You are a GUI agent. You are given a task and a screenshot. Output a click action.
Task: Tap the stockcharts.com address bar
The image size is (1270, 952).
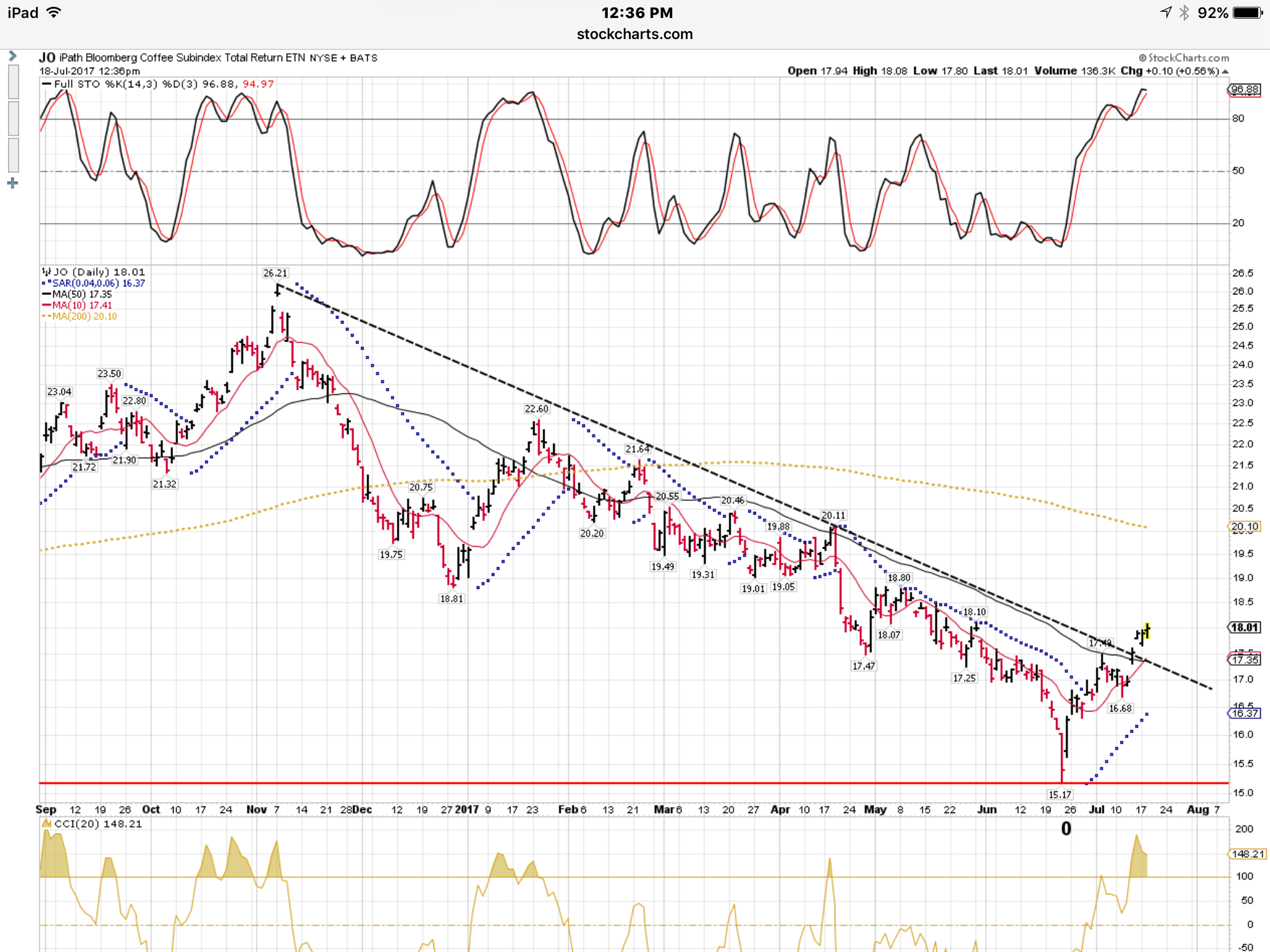[x=634, y=34]
